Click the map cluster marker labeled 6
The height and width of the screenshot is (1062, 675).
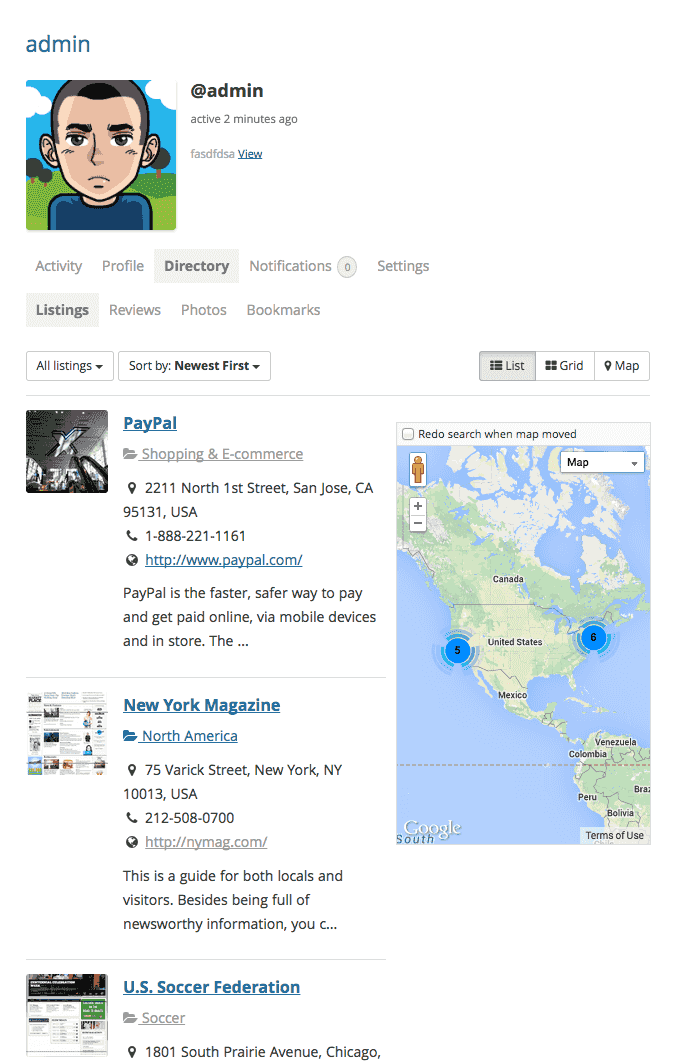click(593, 637)
